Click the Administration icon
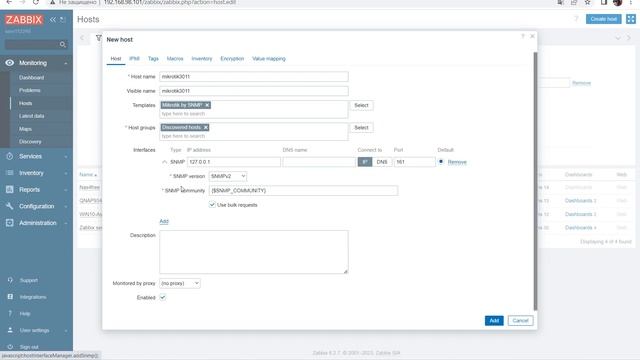 coord(10,223)
